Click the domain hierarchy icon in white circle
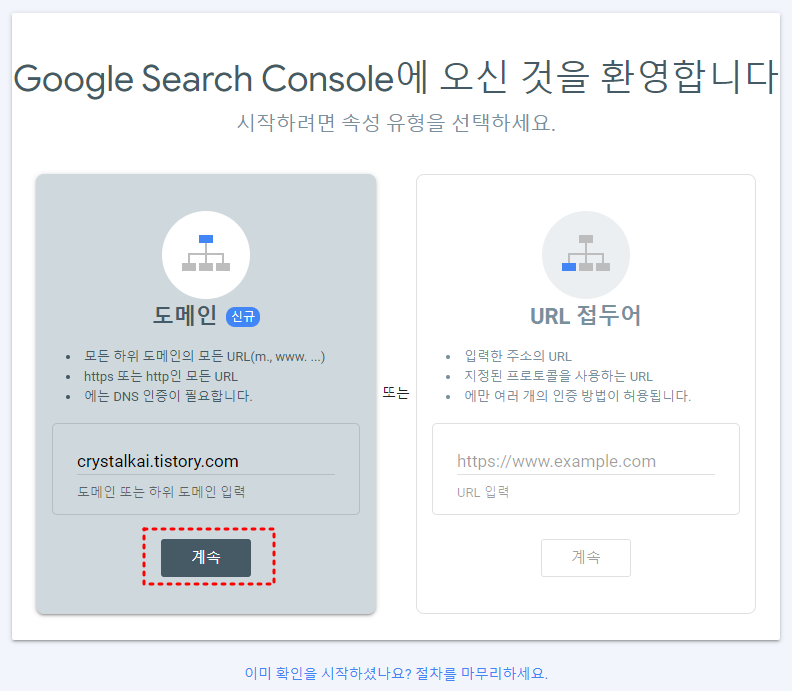Image resolution: width=792 pixels, height=691 pixels. tap(206, 254)
